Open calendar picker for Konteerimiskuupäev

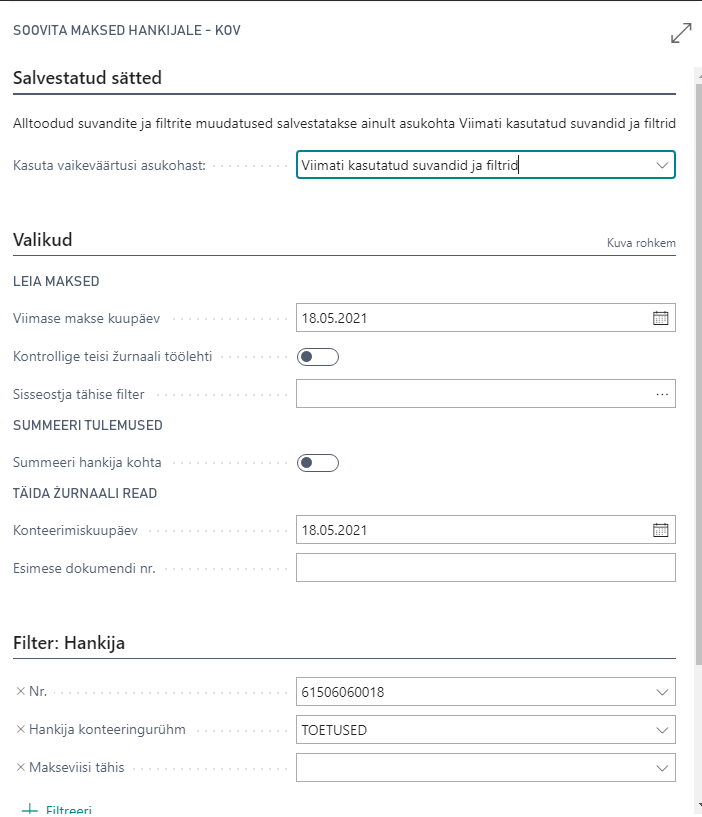[660, 530]
